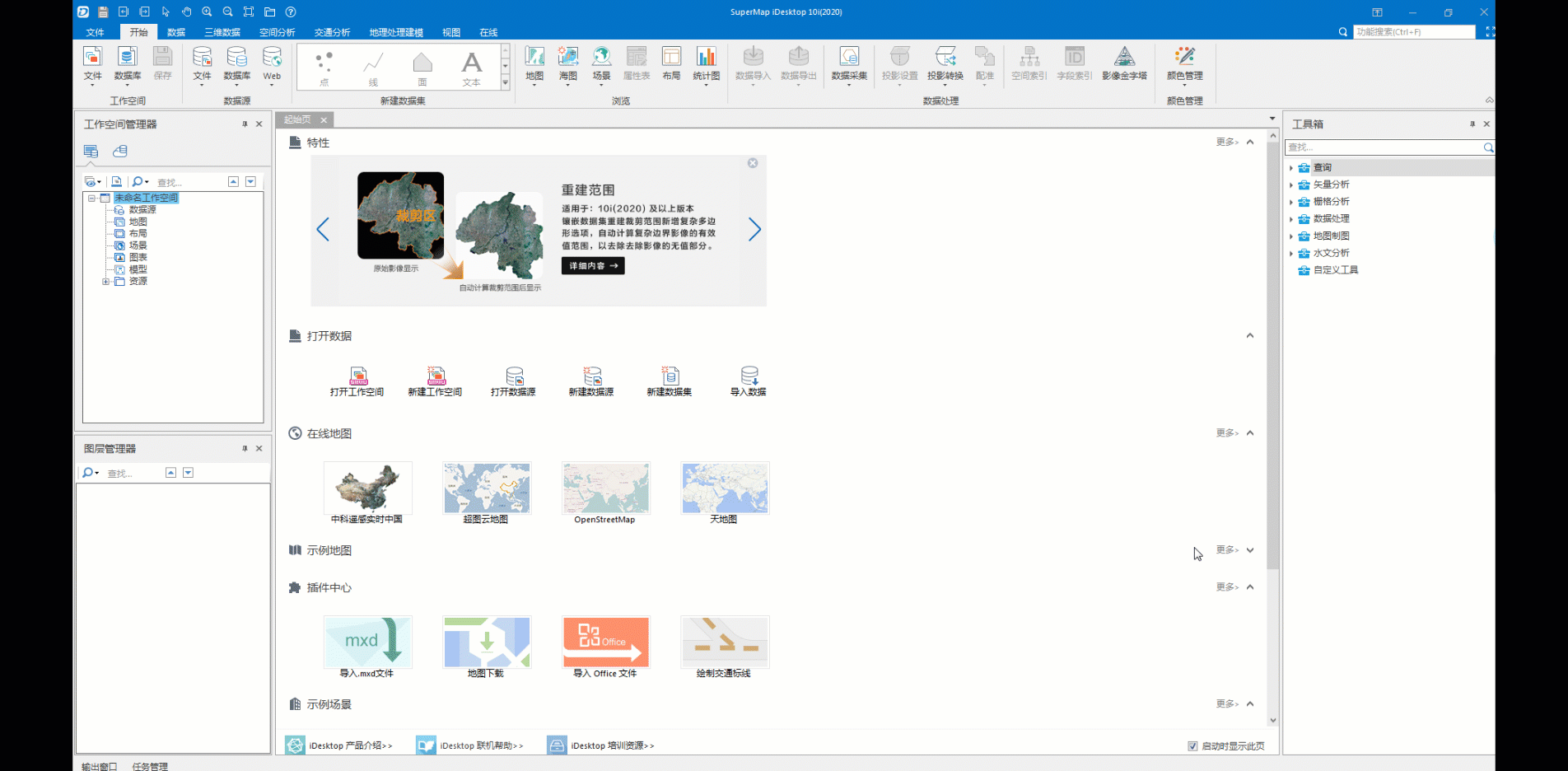The width and height of the screenshot is (1568, 771).
Task: Open 中科遥感实时中国 online map thumbnail
Action: 367,488
